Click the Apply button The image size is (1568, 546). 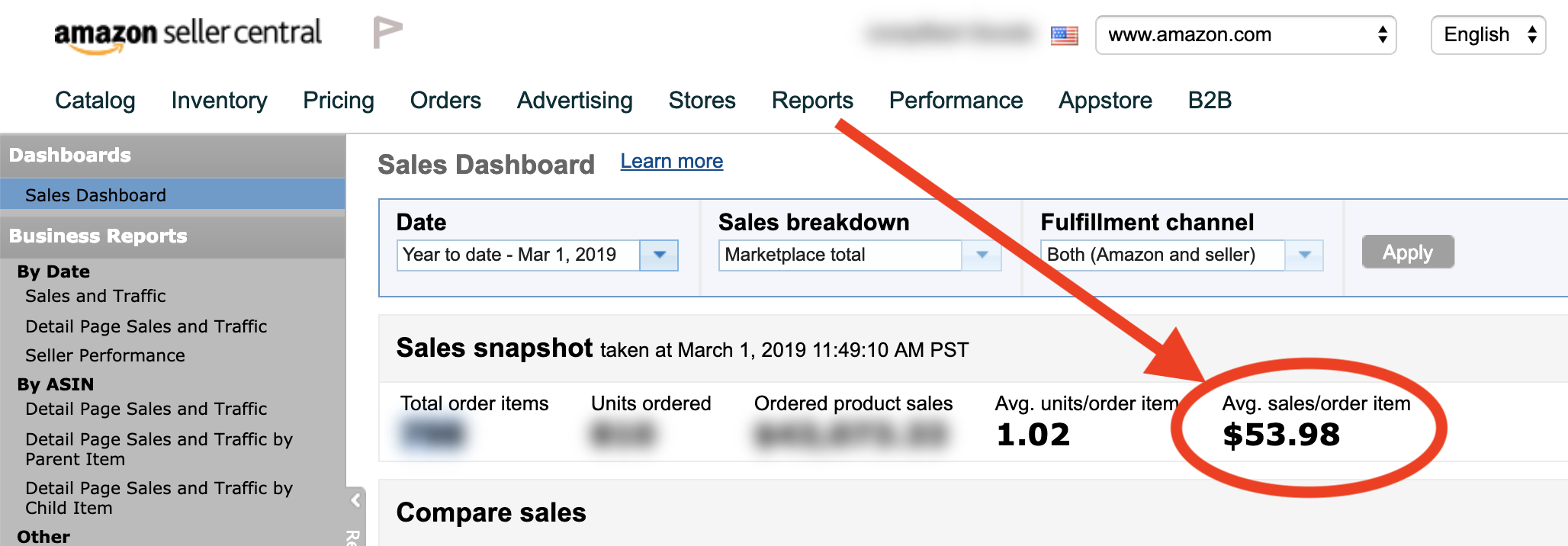1408,252
